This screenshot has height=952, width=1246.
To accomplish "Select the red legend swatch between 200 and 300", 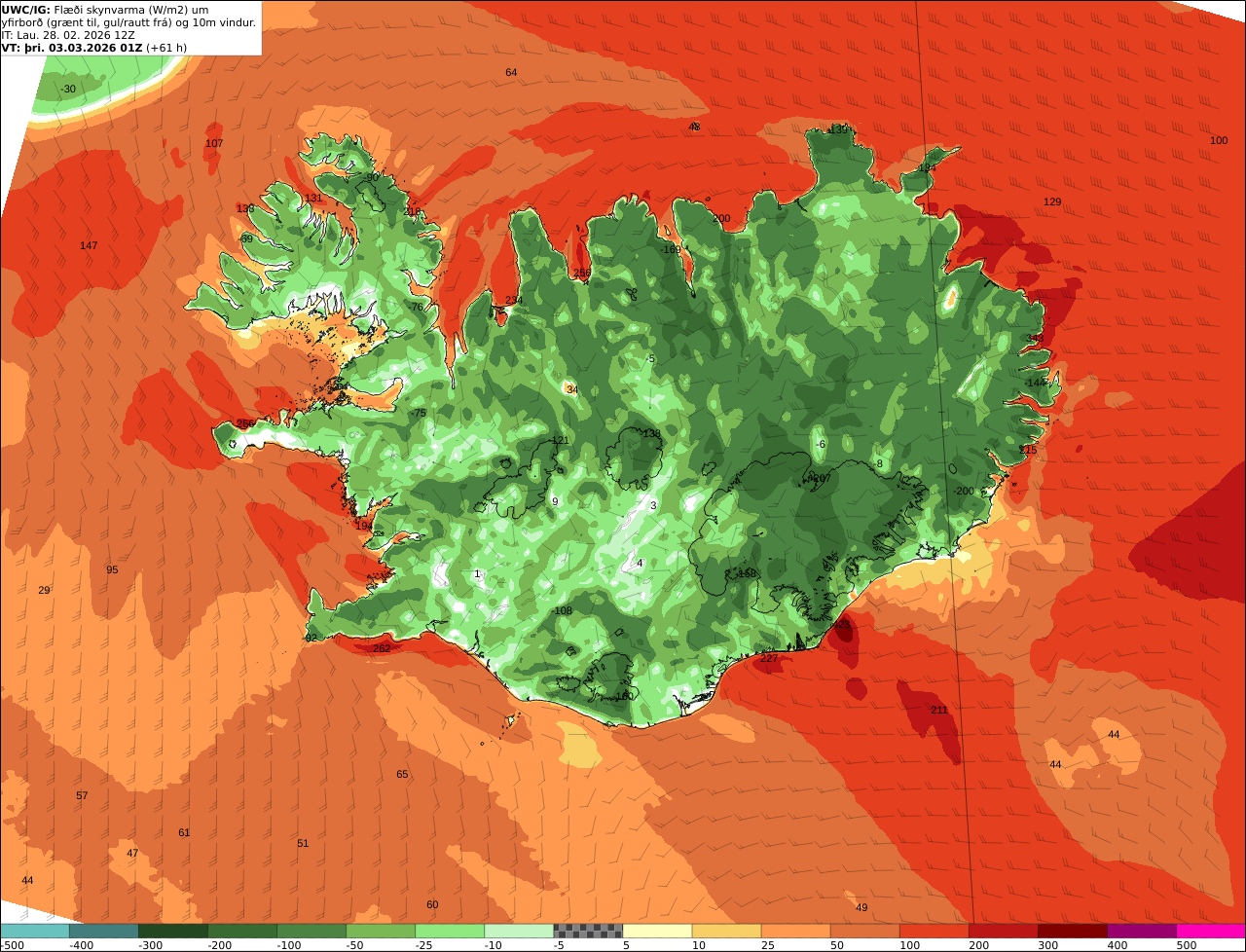I will [1003, 931].
